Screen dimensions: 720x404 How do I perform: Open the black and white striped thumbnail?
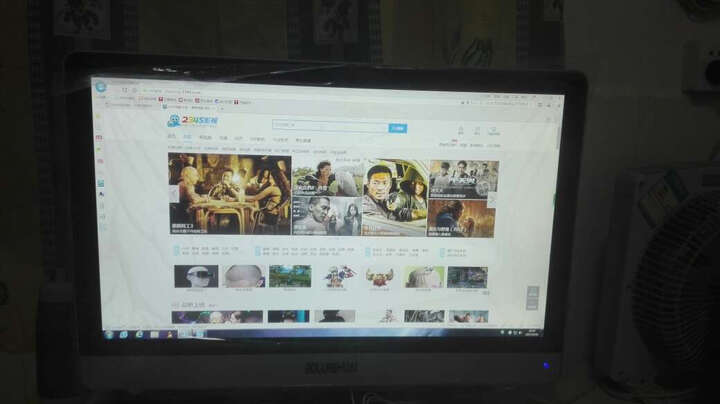click(424, 316)
